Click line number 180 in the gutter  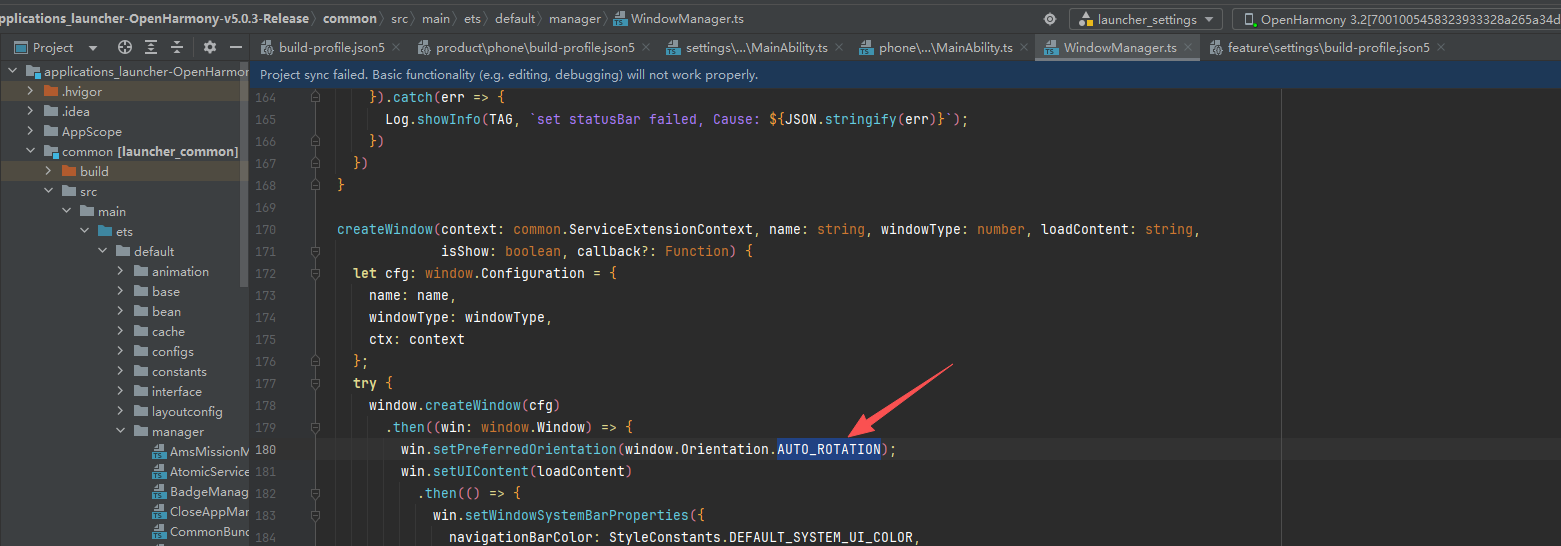(x=265, y=449)
